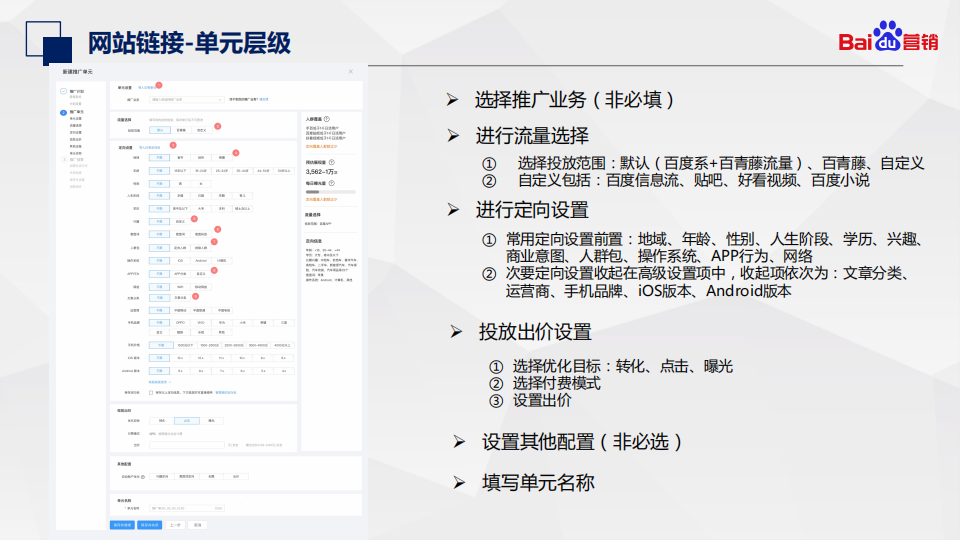960x540 pixels.
Task: Choose Android in the 操作系统 row
Action: [201, 261]
